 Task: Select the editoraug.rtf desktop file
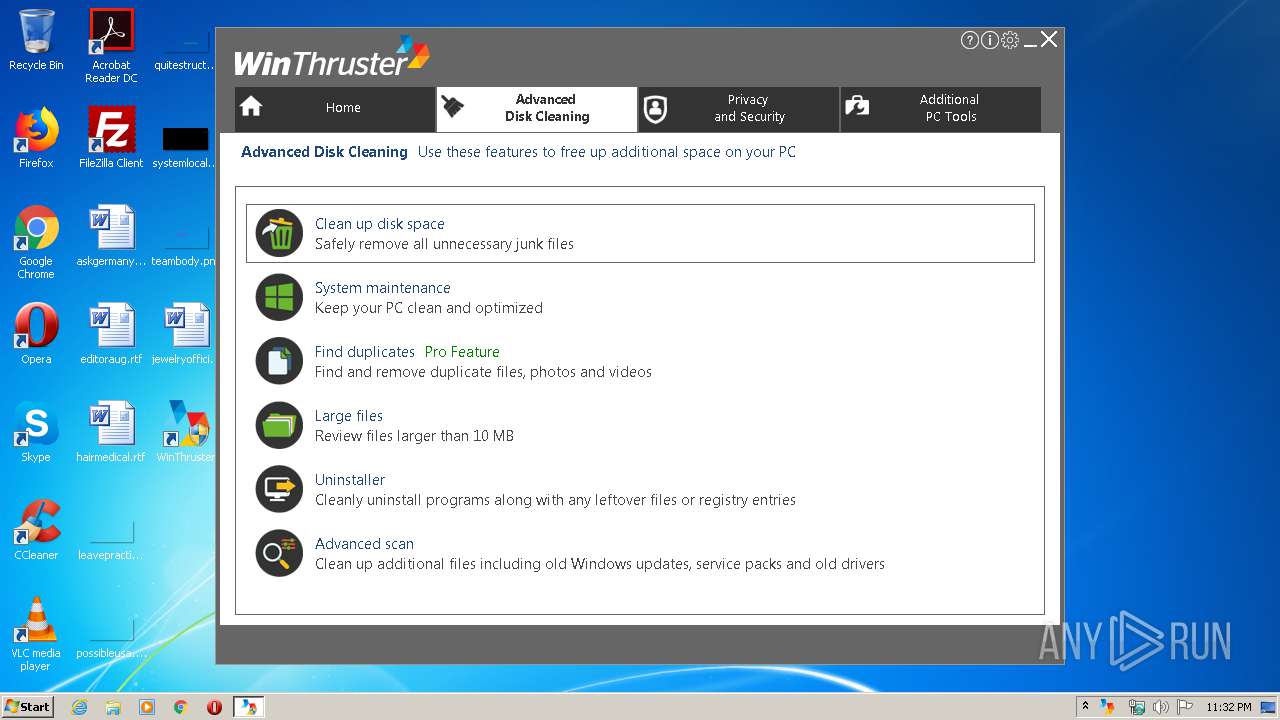(x=111, y=334)
